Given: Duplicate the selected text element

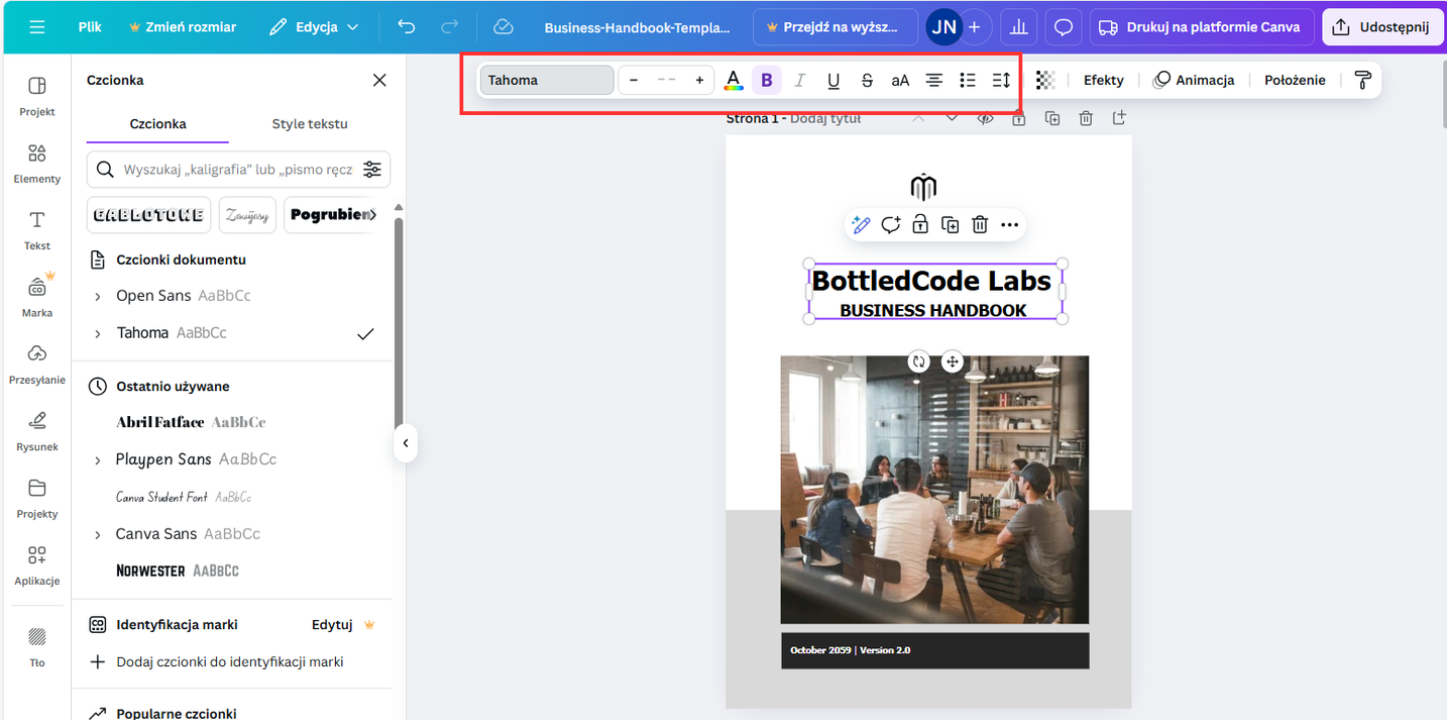Looking at the screenshot, I should click(950, 225).
